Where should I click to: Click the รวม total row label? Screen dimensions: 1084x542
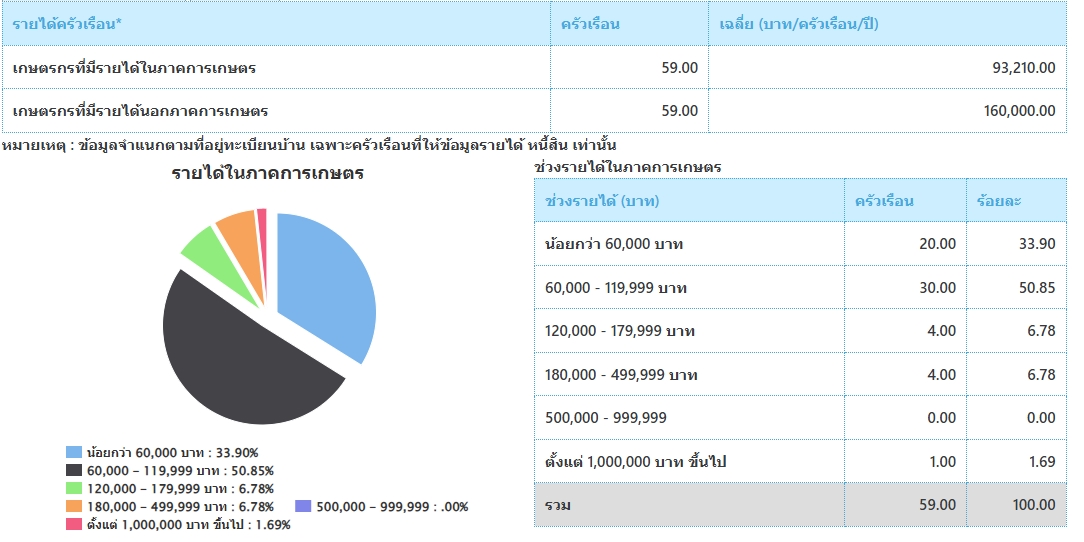pyautogui.click(x=558, y=505)
